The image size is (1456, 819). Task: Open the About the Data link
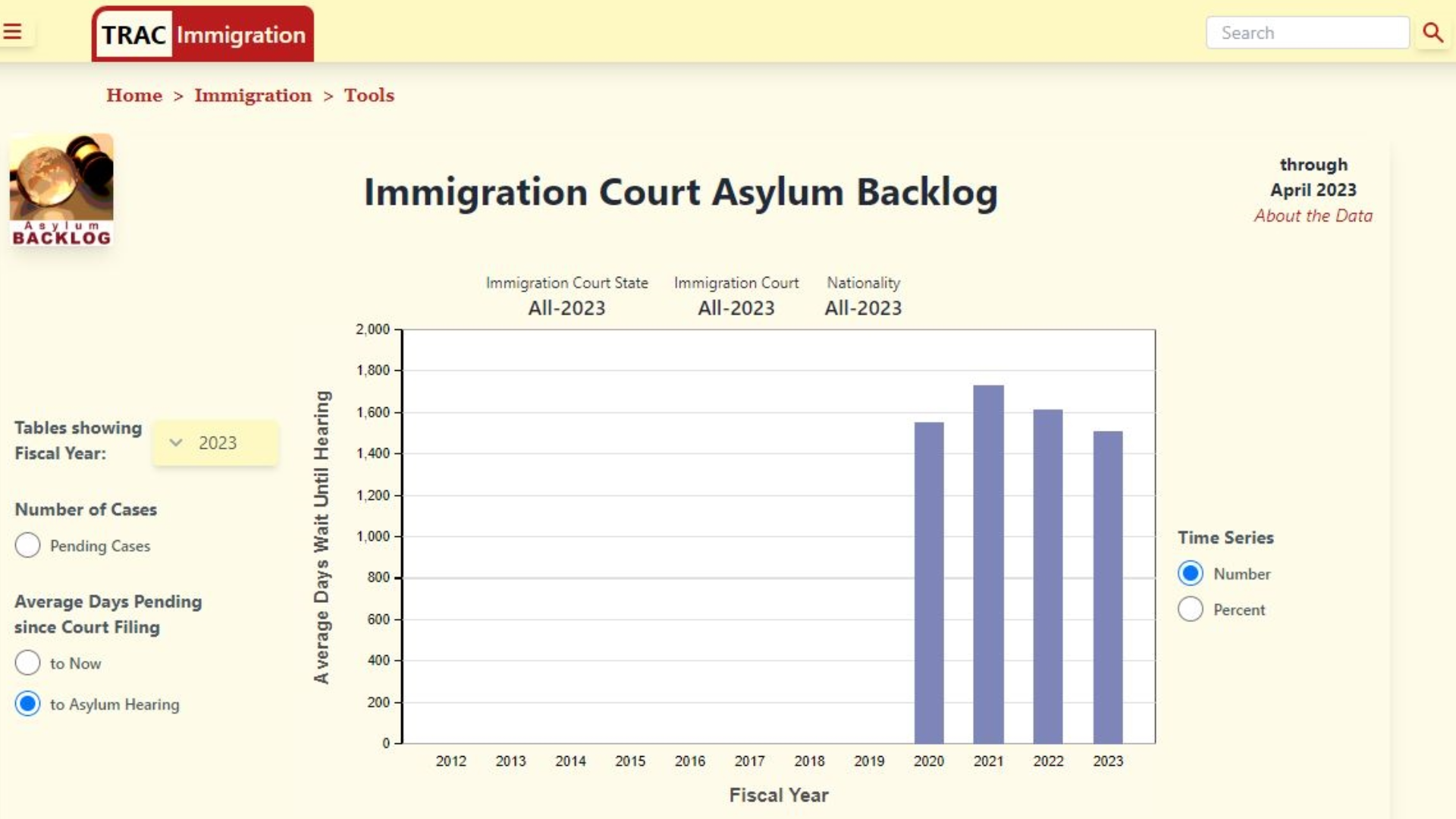tap(1314, 216)
